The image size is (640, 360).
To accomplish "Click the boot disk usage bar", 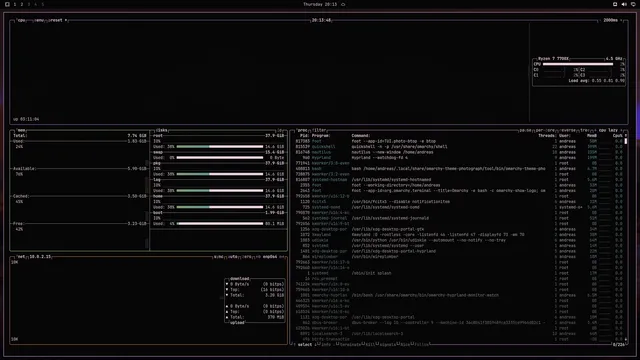I will click(x=220, y=224).
